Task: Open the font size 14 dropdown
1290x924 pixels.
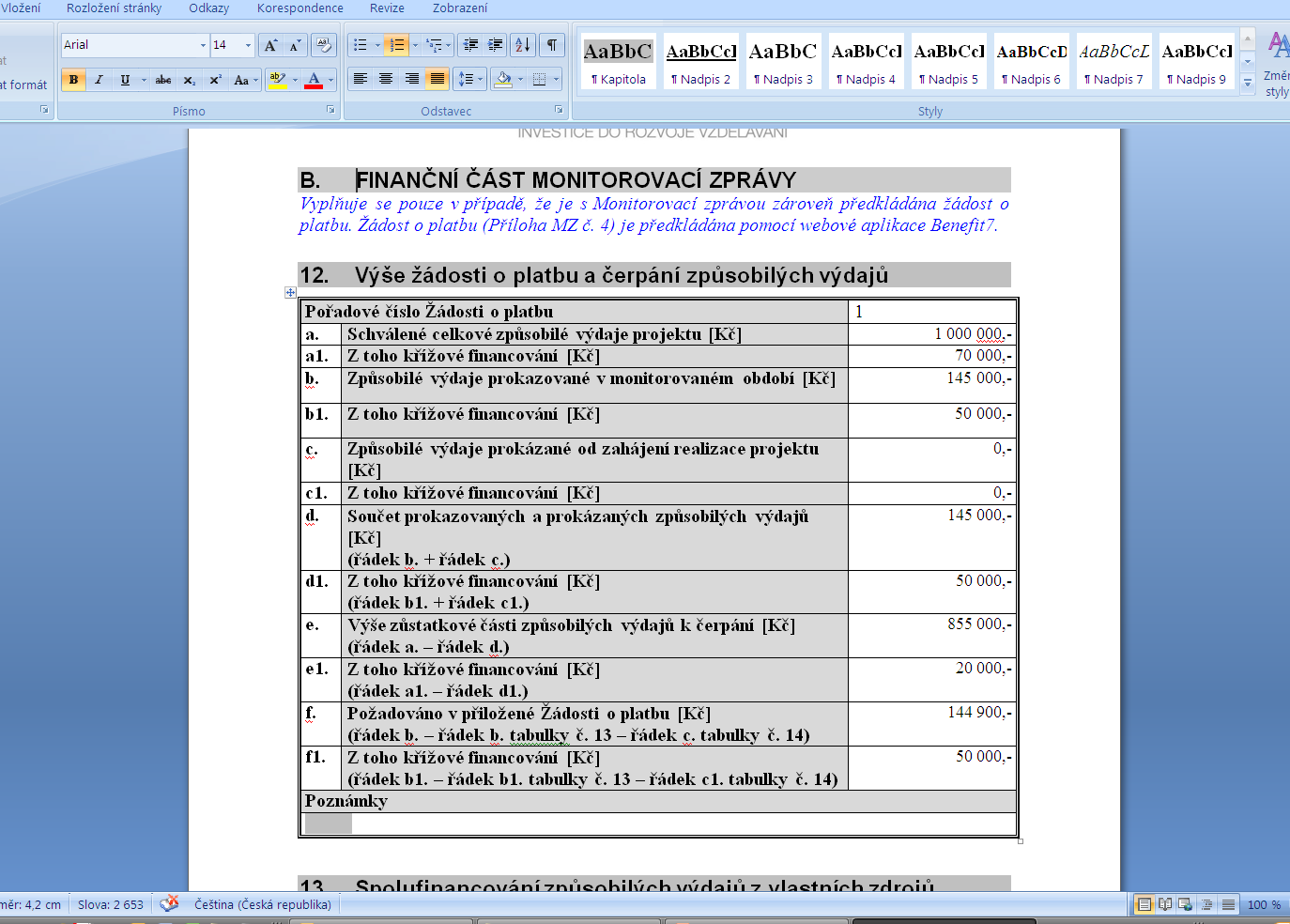Action: 248,45
